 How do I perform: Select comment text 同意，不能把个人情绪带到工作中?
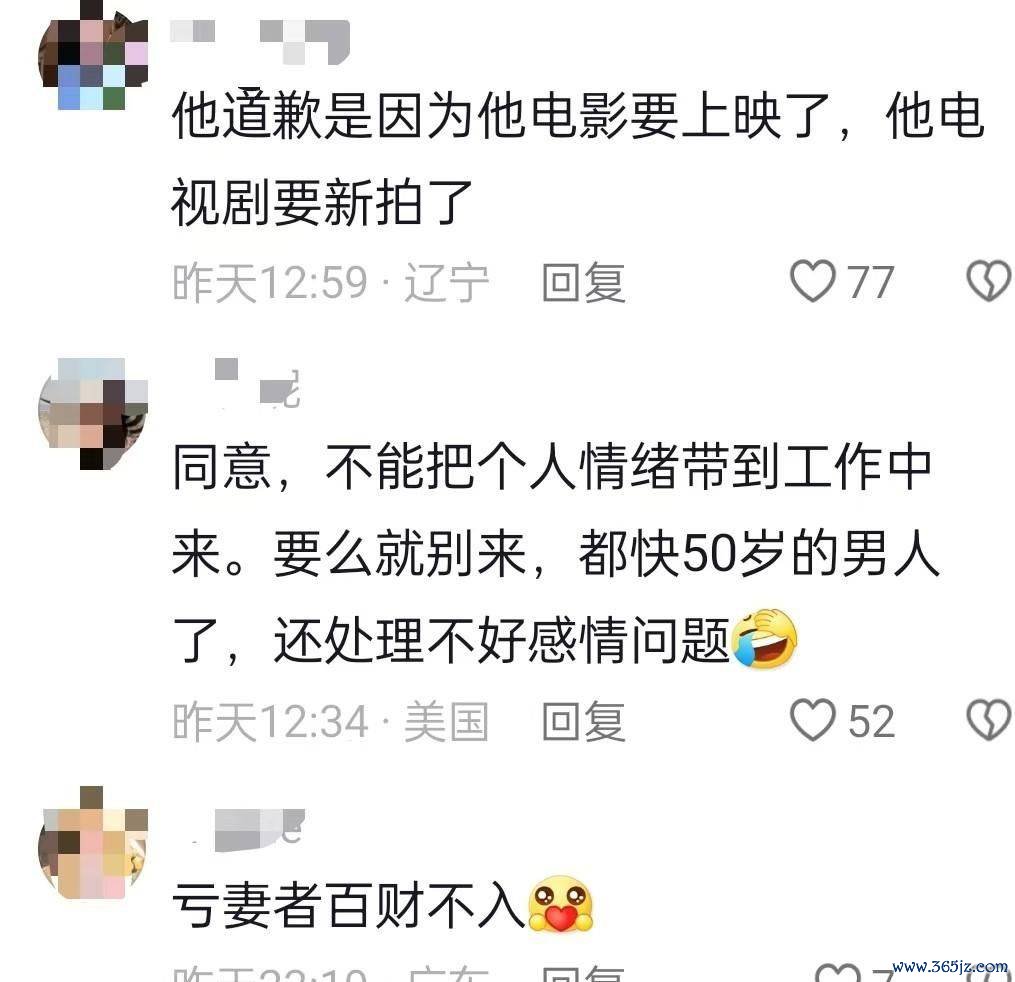(x=552, y=467)
